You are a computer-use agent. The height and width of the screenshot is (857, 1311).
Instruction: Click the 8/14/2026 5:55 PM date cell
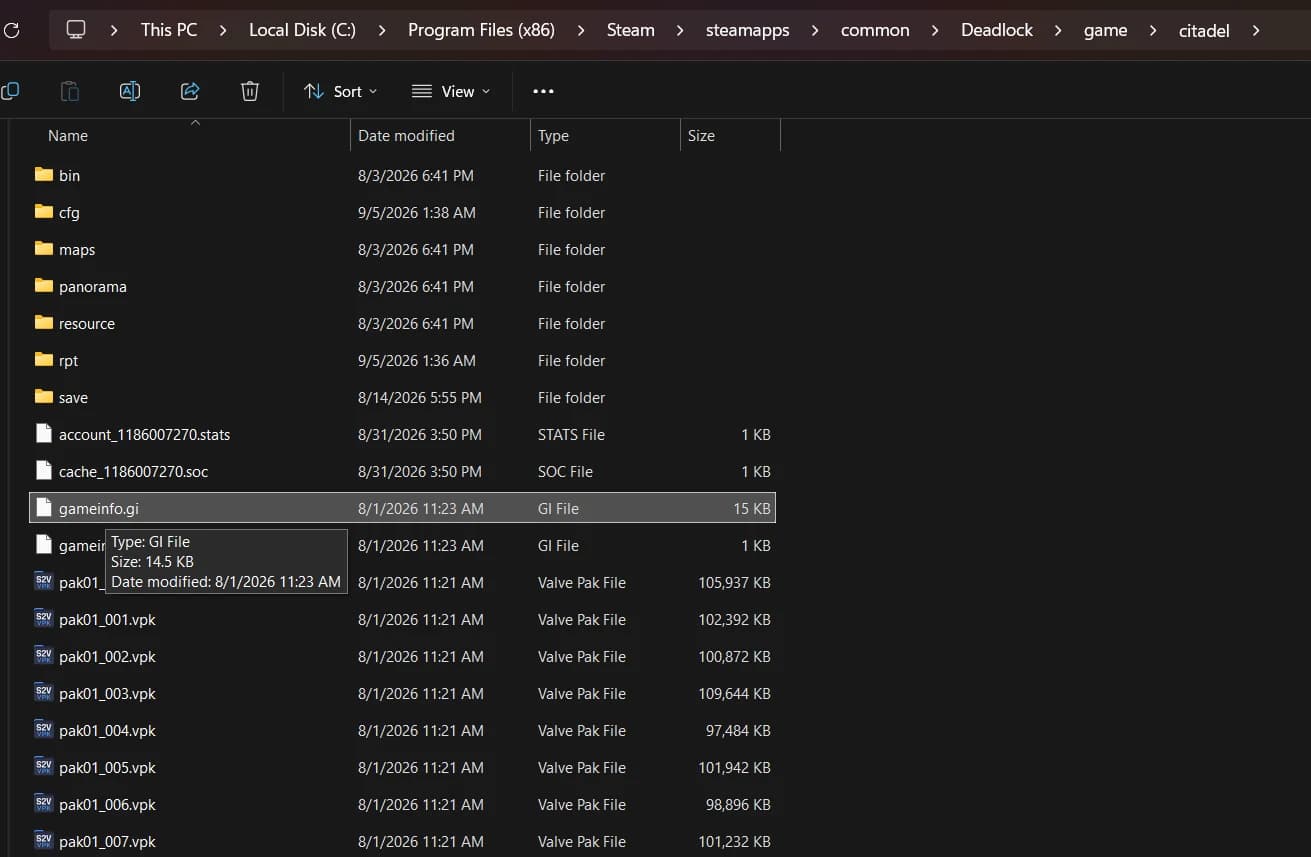coord(420,397)
